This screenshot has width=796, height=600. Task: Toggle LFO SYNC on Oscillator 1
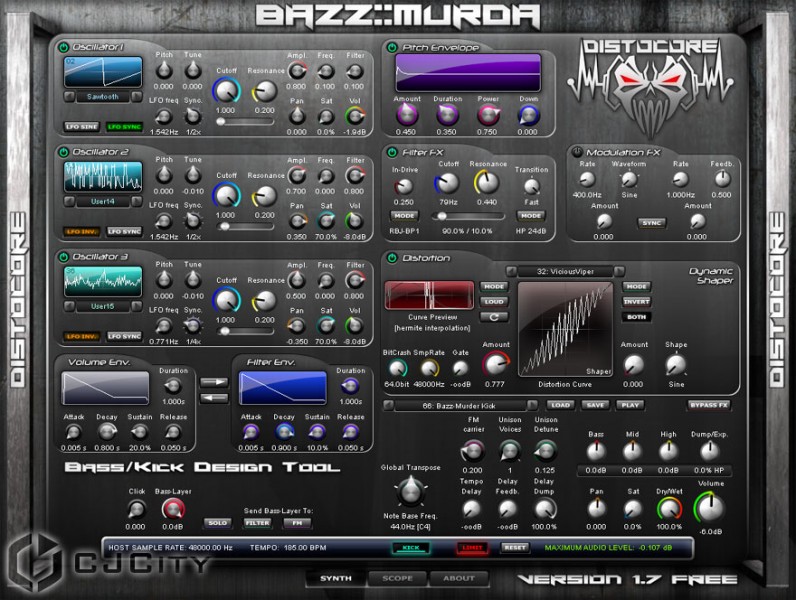(124, 127)
